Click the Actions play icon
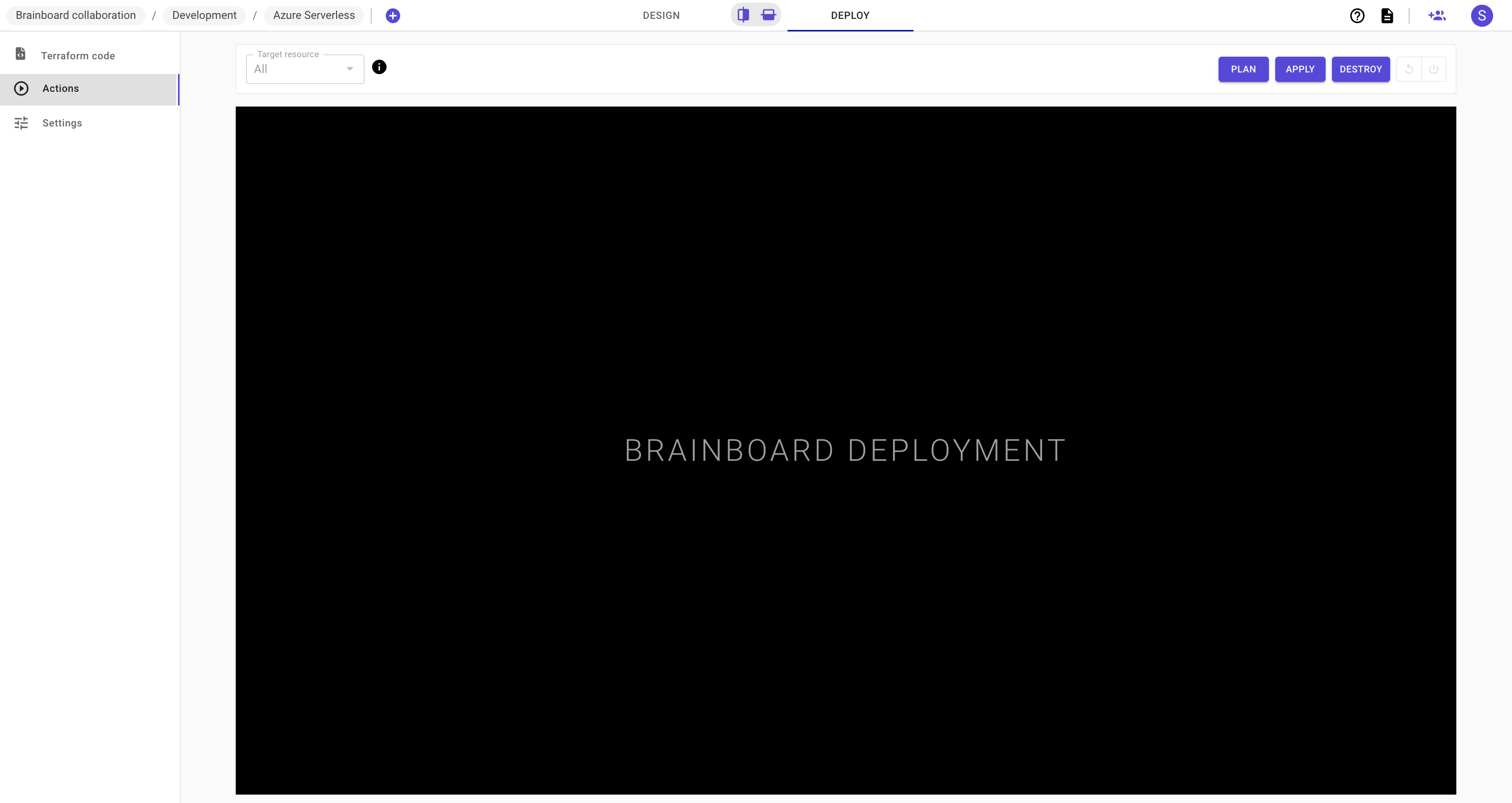The height and width of the screenshot is (803, 1512). pos(22,88)
